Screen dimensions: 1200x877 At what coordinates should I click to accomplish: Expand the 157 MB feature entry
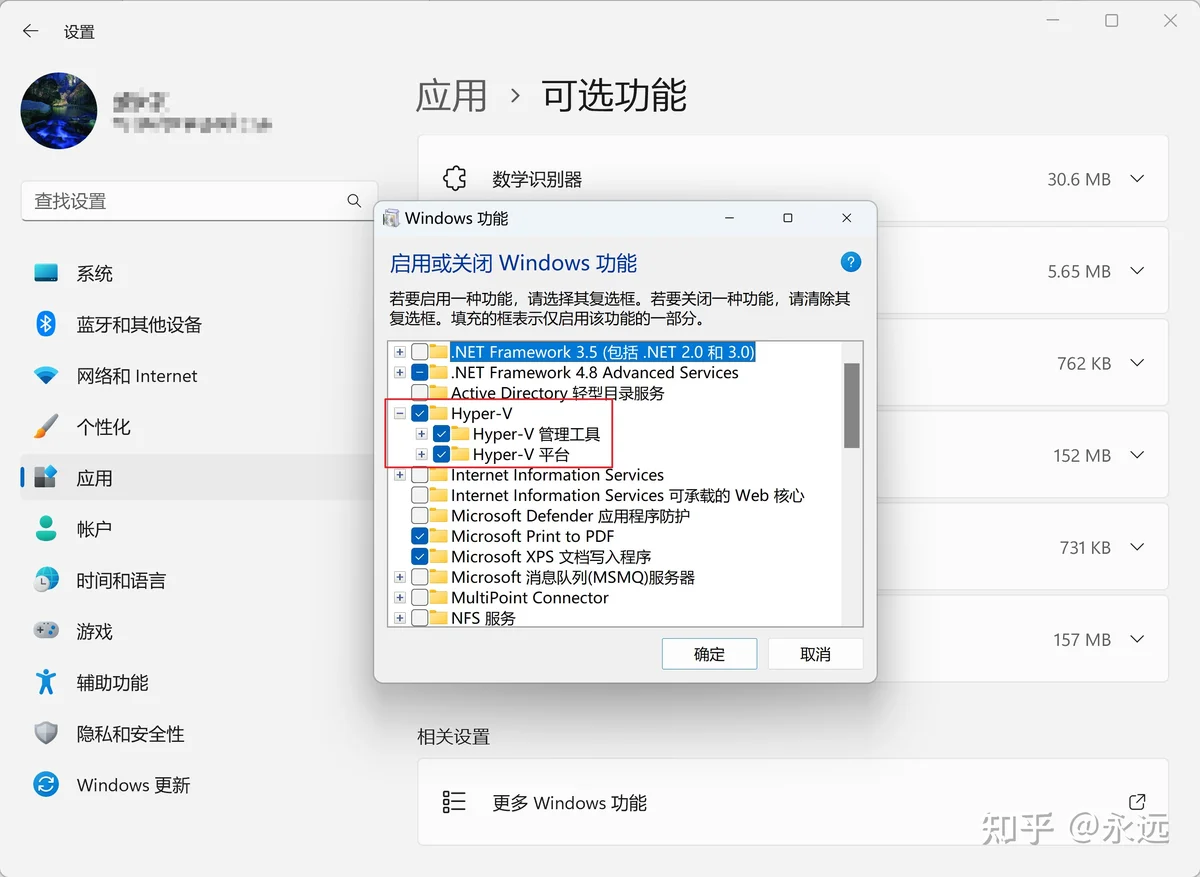click(1137, 639)
